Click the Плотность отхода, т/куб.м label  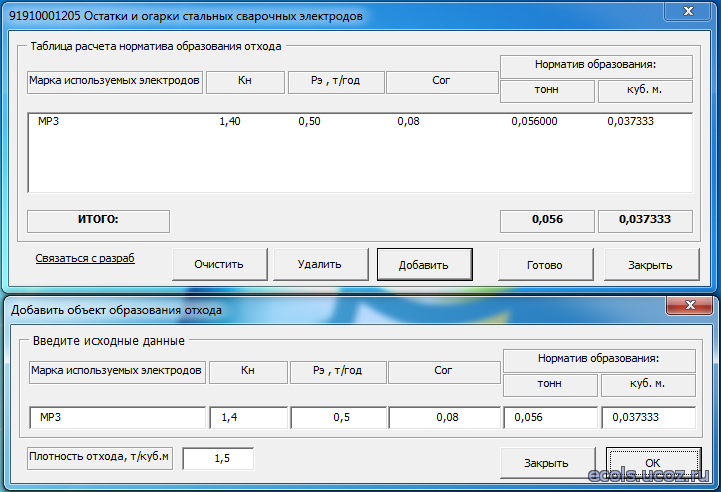(100, 458)
